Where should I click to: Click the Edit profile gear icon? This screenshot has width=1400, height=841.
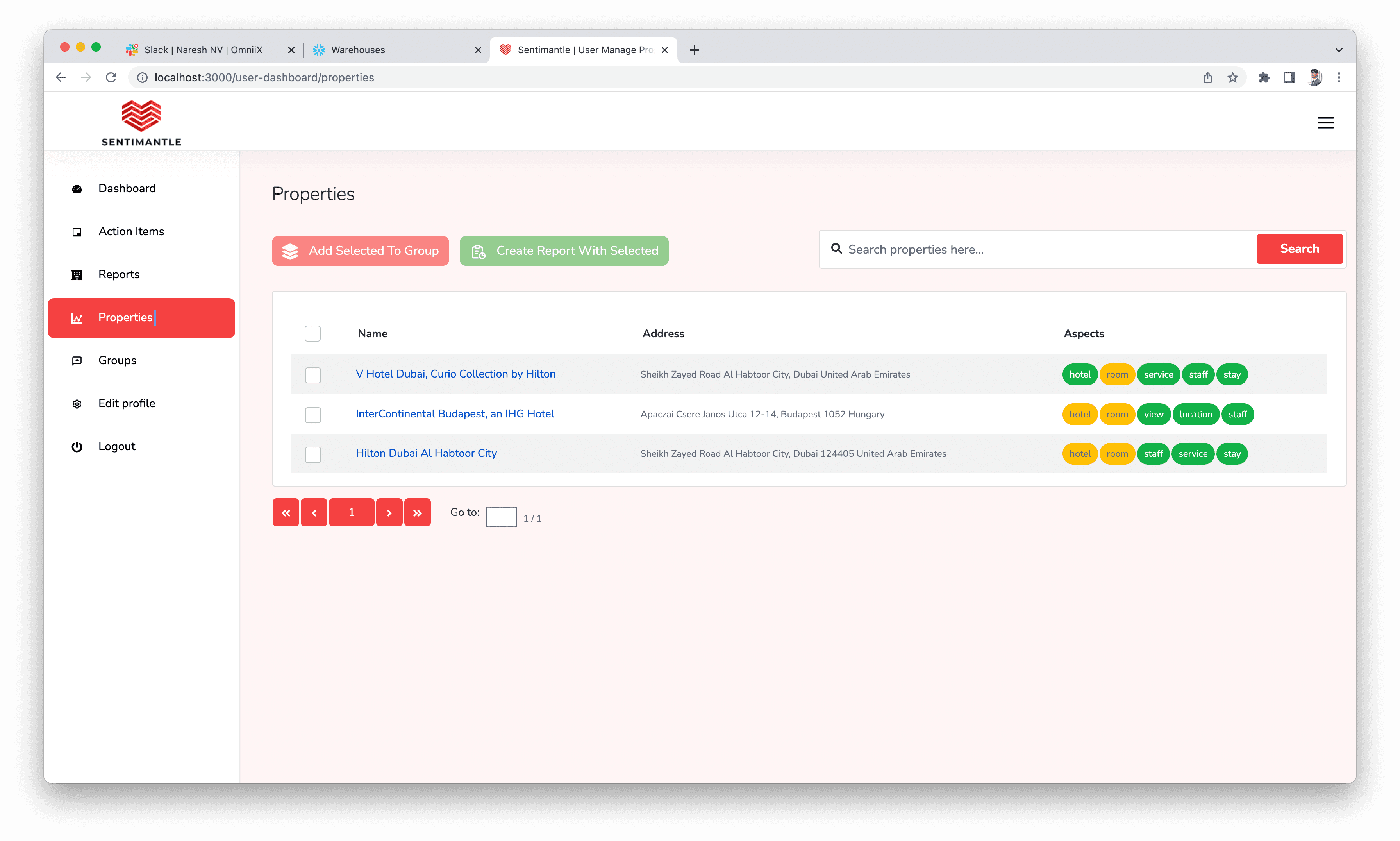pyautogui.click(x=77, y=403)
